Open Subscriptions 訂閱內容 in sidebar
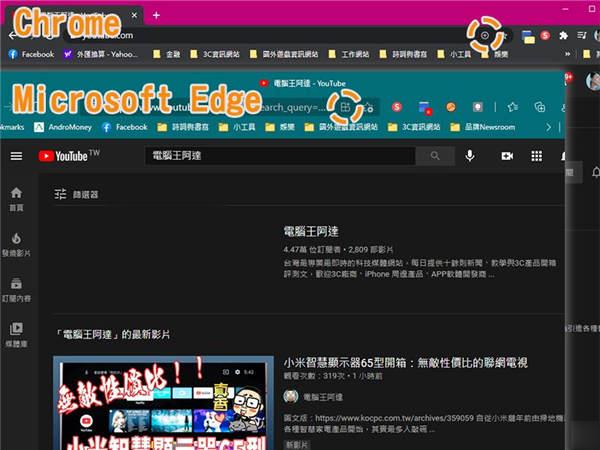This screenshot has width=600, height=450. pyautogui.click(x=16, y=290)
